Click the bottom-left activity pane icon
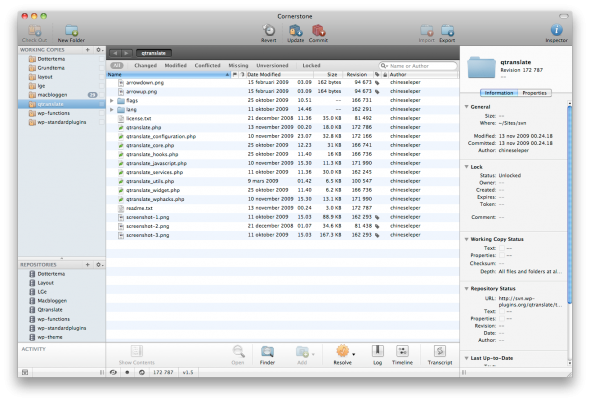The image size is (590, 402). coord(25,372)
